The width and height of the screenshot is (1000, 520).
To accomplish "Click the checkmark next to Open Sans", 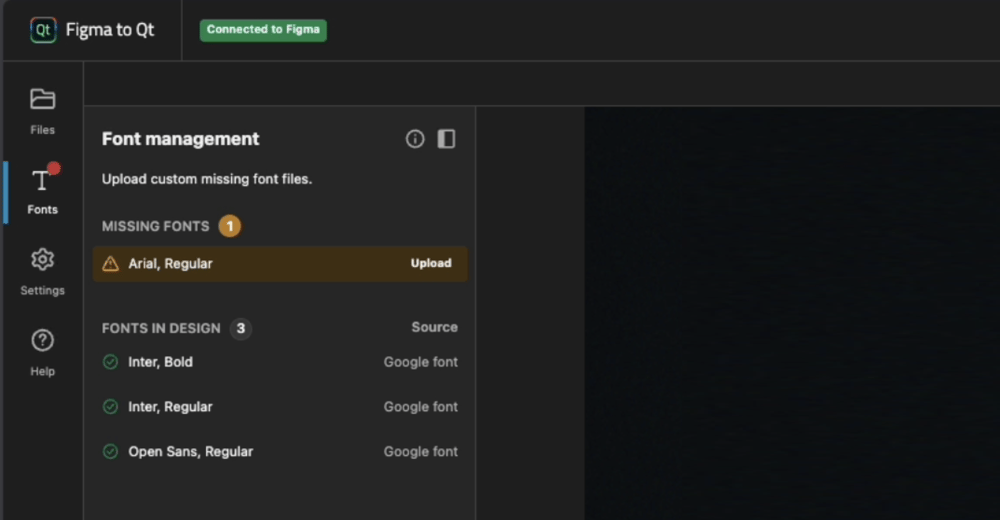I will tap(111, 452).
